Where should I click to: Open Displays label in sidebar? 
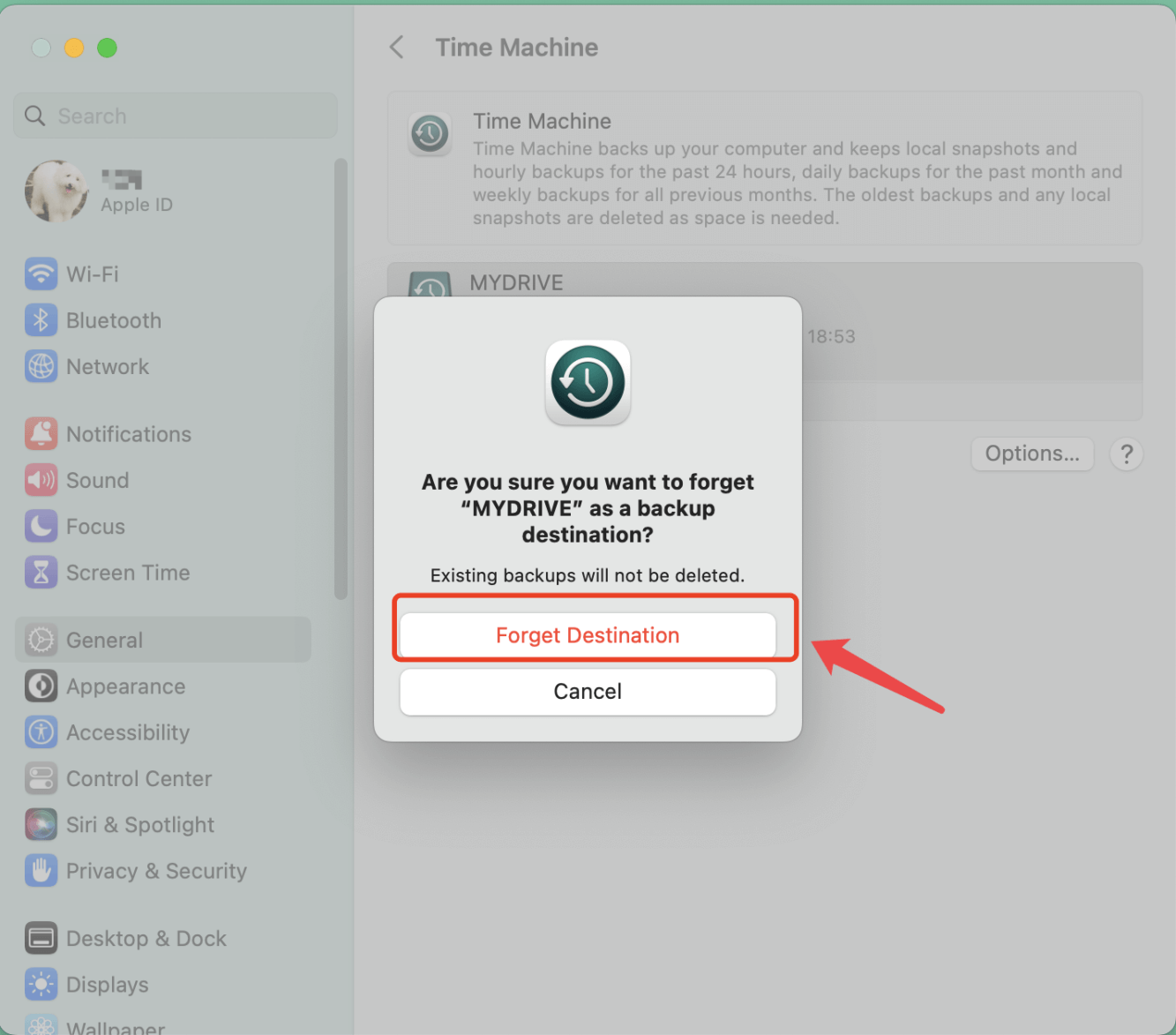coord(108,985)
